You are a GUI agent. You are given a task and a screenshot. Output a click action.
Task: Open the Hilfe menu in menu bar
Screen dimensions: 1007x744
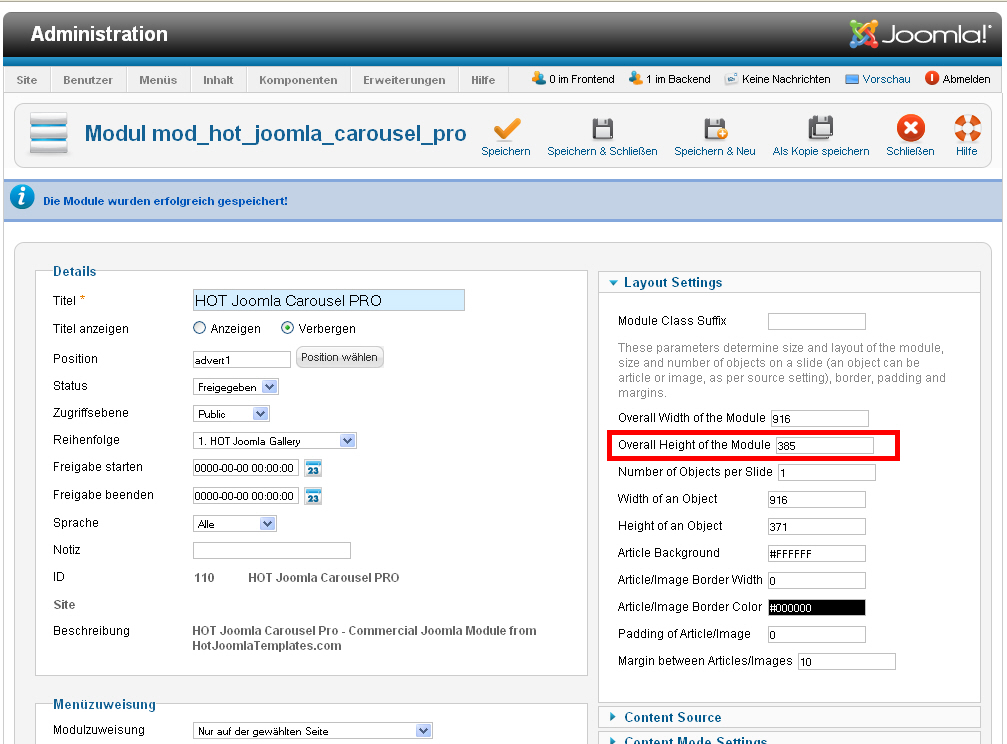[x=483, y=80]
